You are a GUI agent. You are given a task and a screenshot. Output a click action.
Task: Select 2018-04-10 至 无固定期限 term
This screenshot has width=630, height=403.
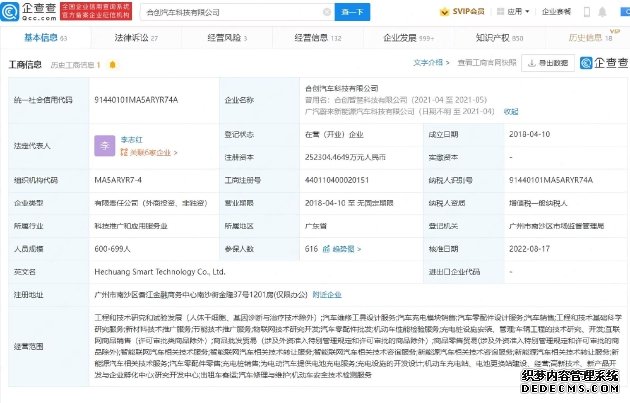click(349, 203)
